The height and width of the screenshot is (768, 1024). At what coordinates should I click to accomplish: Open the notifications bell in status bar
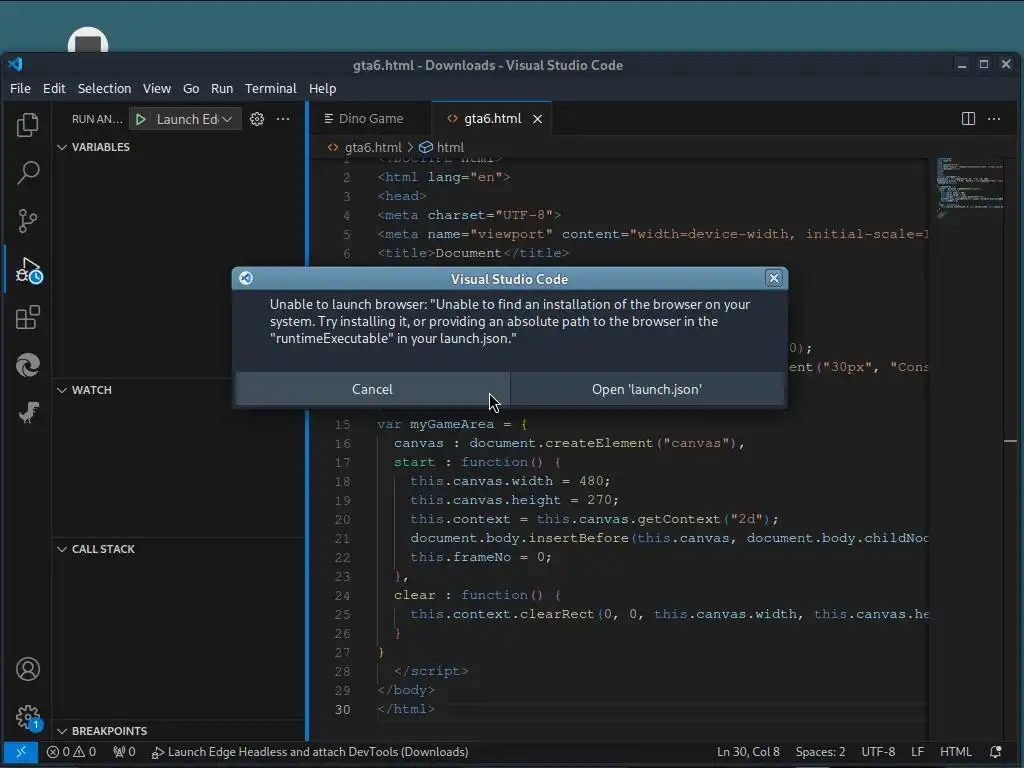(995, 752)
